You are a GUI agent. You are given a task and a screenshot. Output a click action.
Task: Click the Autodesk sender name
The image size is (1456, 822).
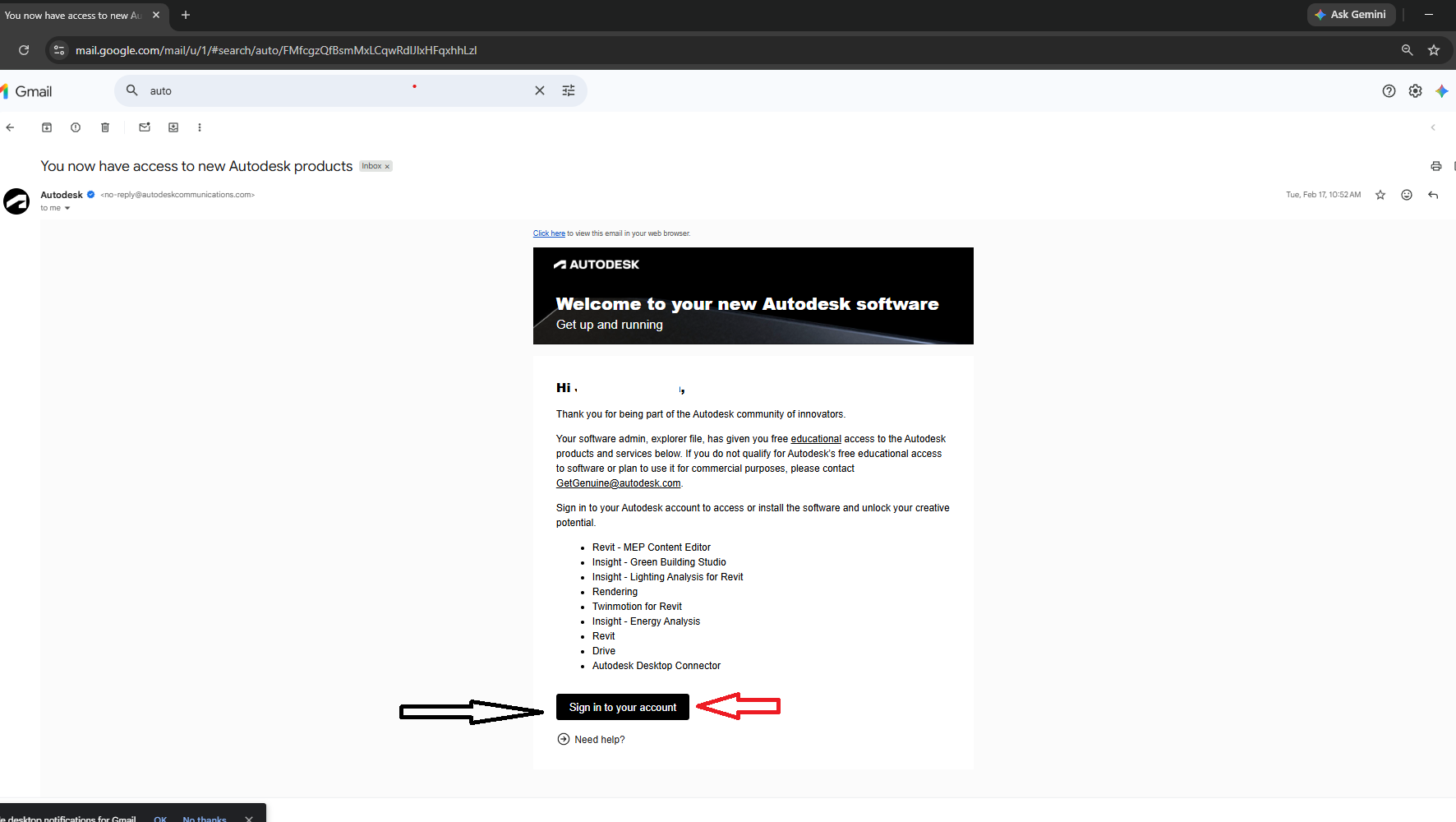coord(62,195)
